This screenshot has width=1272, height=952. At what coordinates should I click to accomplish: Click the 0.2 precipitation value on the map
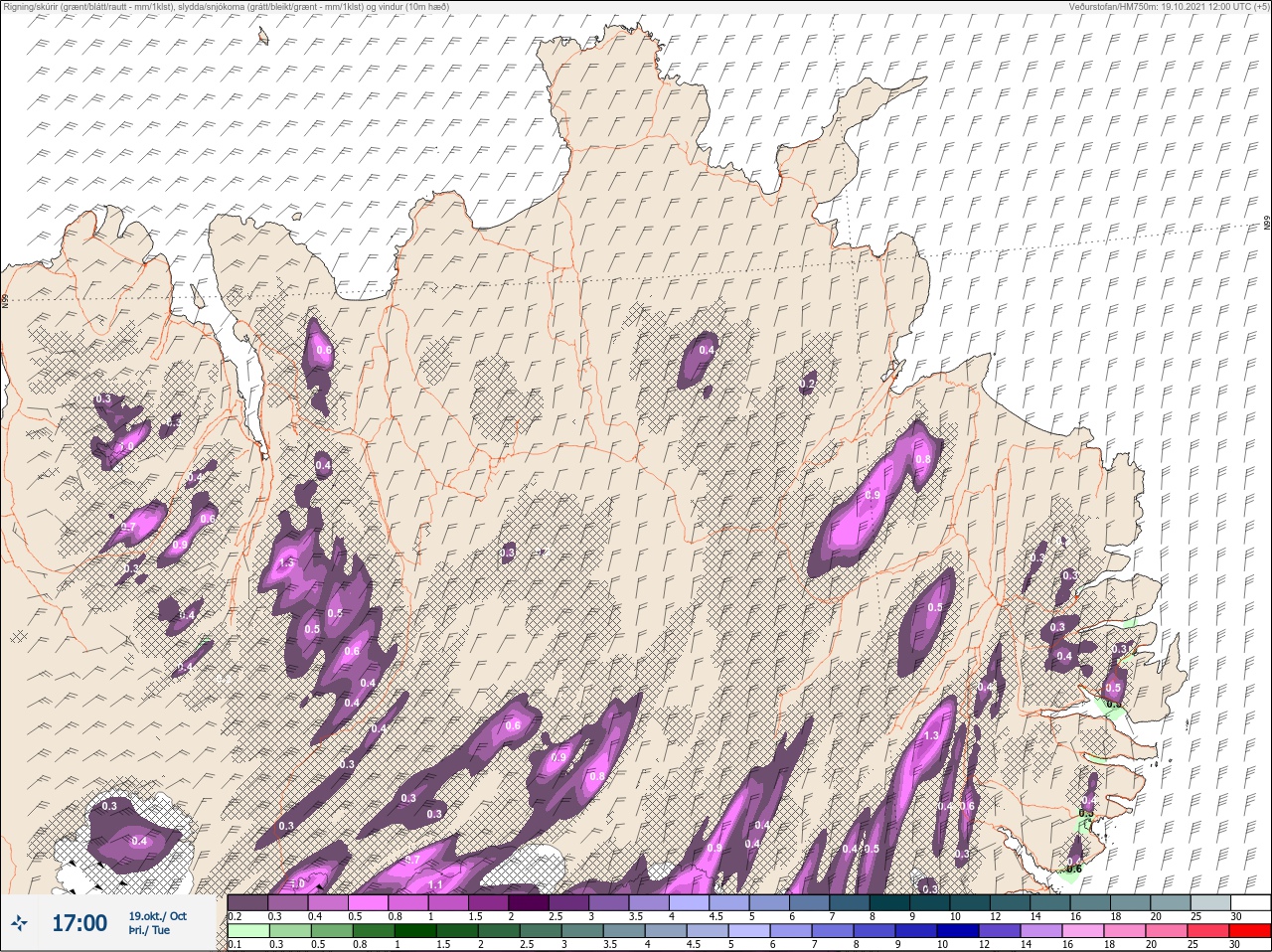click(807, 384)
